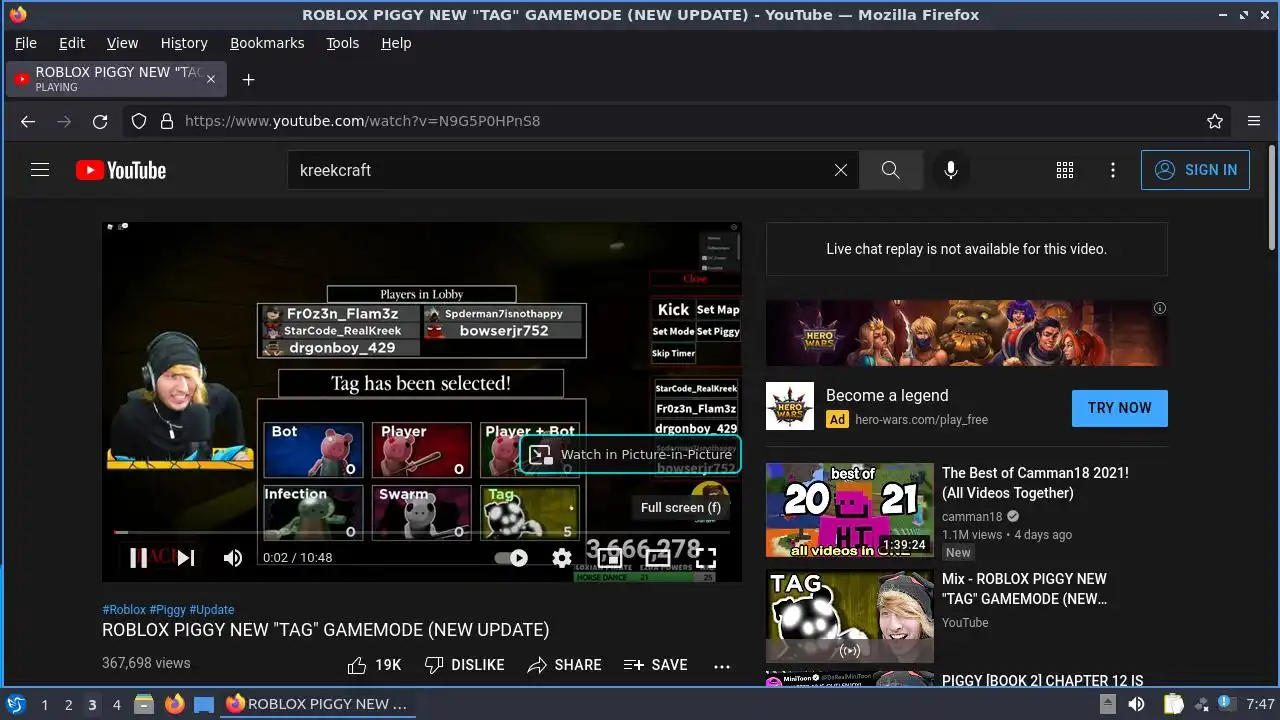Launch Firefox from taskbar launcher
Viewport: 1280px width, 720px height.
[x=174, y=705]
